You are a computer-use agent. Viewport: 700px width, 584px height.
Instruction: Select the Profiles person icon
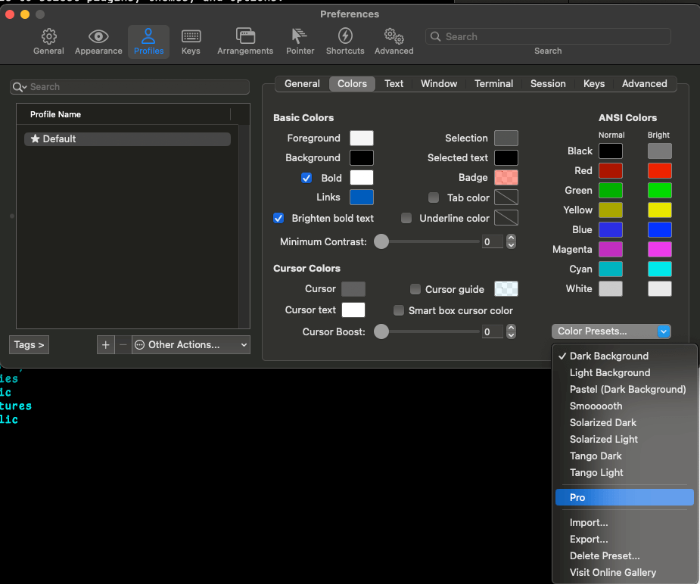(x=148, y=36)
